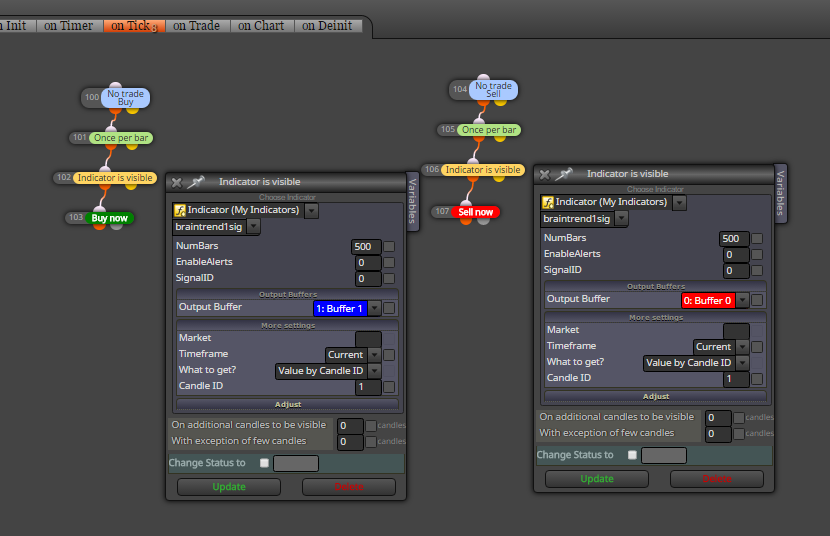Image resolution: width=830 pixels, height=536 pixels.
Task: Collapse More settings header in left panel
Action: coord(287,325)
